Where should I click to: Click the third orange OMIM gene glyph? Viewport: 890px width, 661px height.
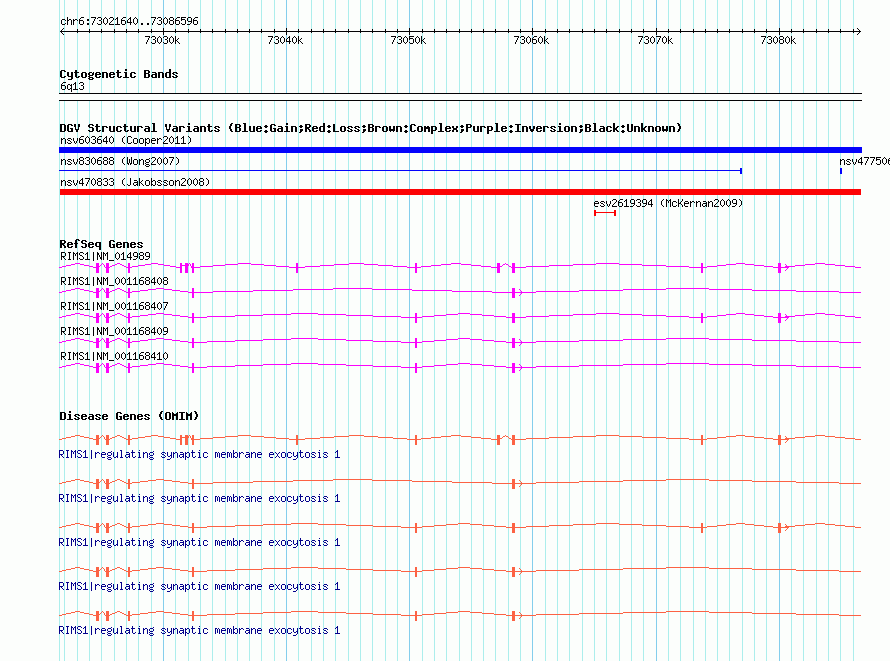click(460, 527)
